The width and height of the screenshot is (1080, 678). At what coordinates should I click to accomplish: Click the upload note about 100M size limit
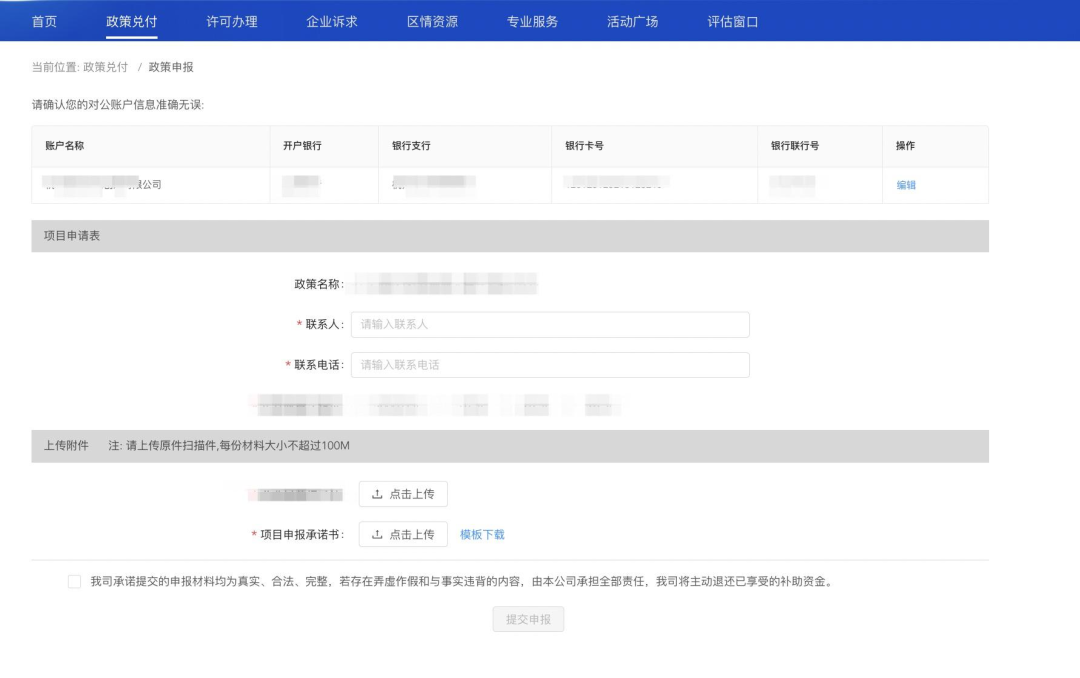click(229, 446)
